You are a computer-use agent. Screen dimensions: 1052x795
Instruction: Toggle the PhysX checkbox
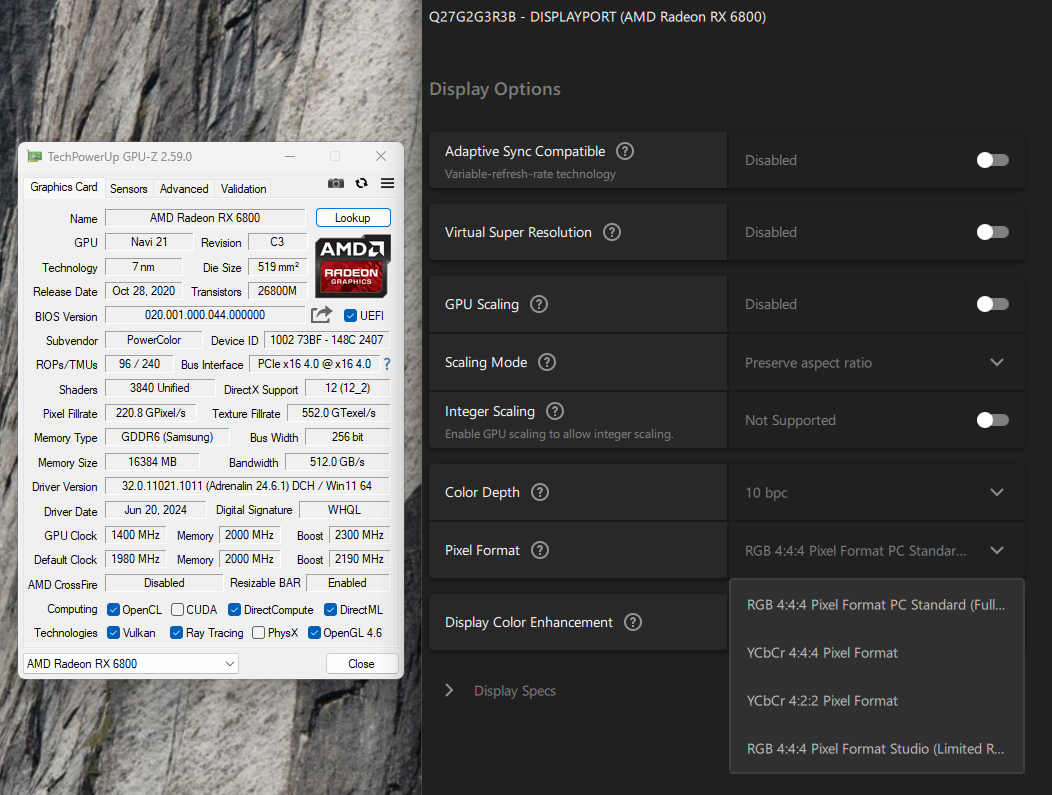(258, 633)
